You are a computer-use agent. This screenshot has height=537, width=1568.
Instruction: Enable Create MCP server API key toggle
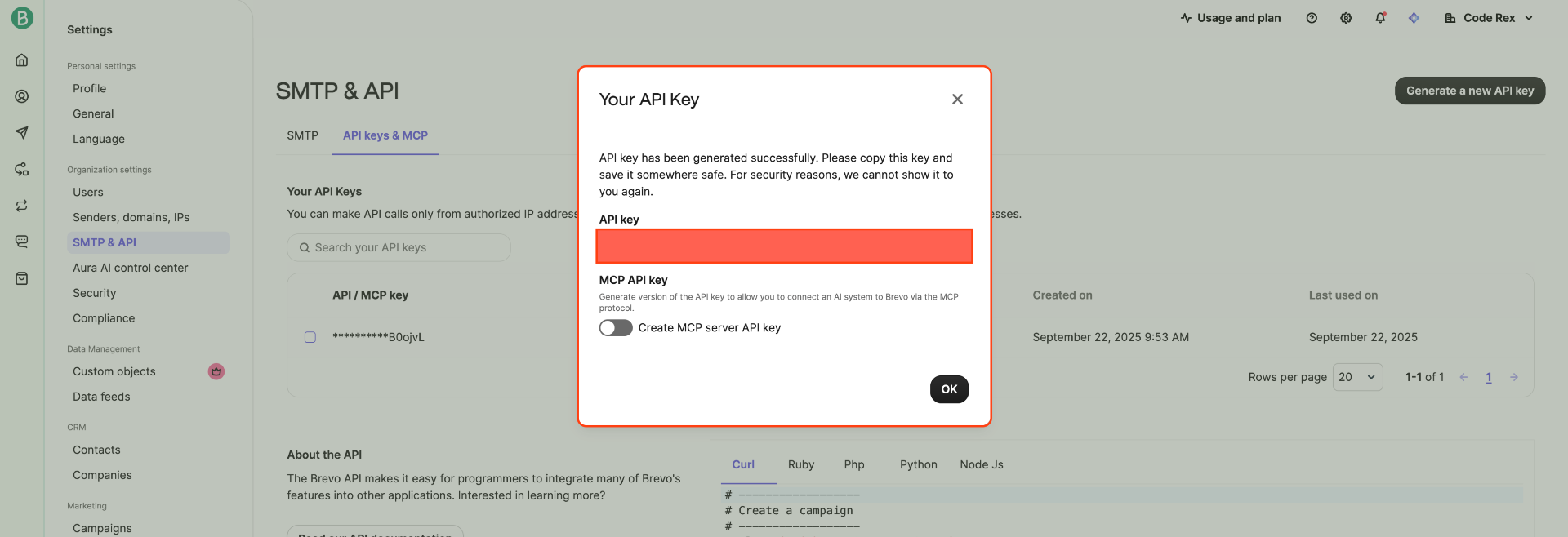click(616, 328)
